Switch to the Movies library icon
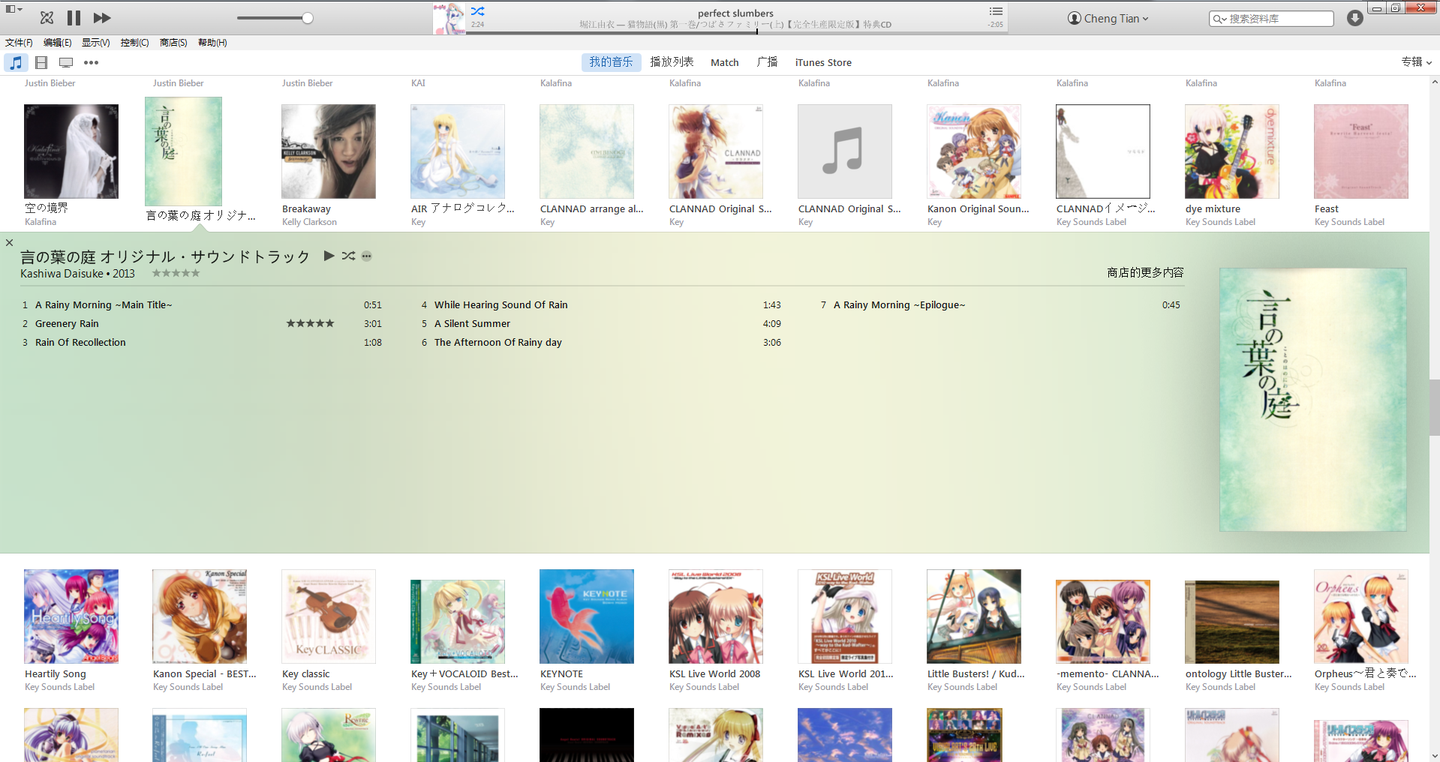Screen dimensions: 1440x762 tap(41, 62)
